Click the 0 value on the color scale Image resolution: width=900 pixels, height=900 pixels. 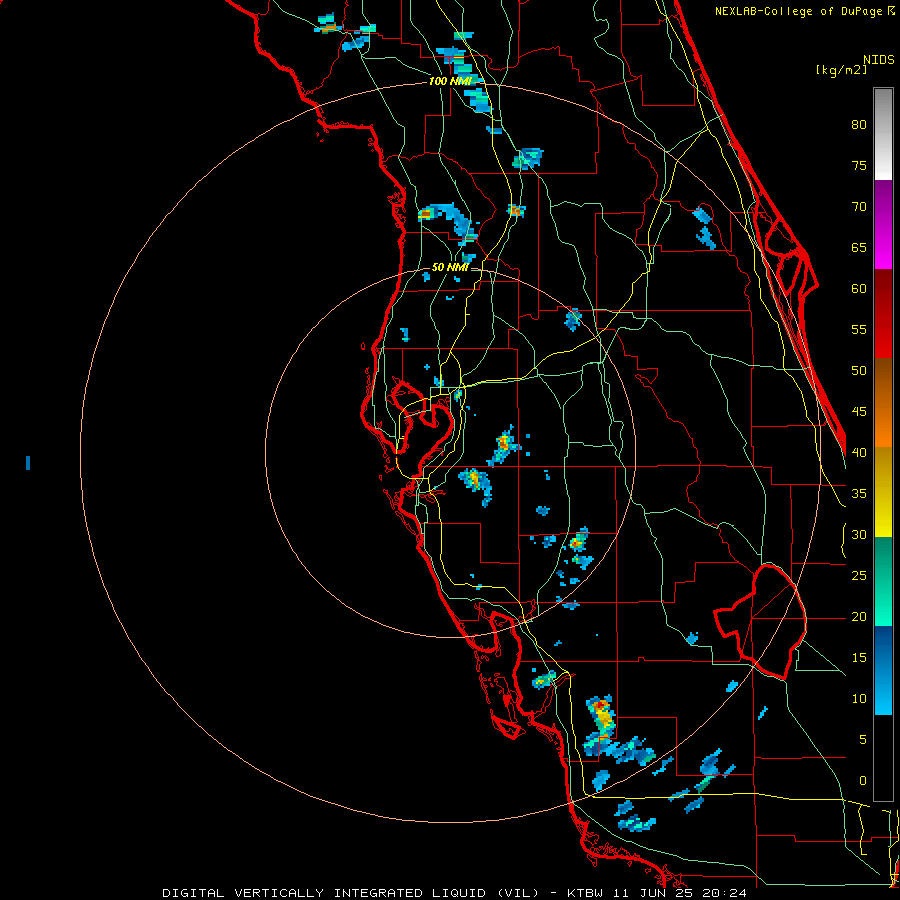(863, 781)
